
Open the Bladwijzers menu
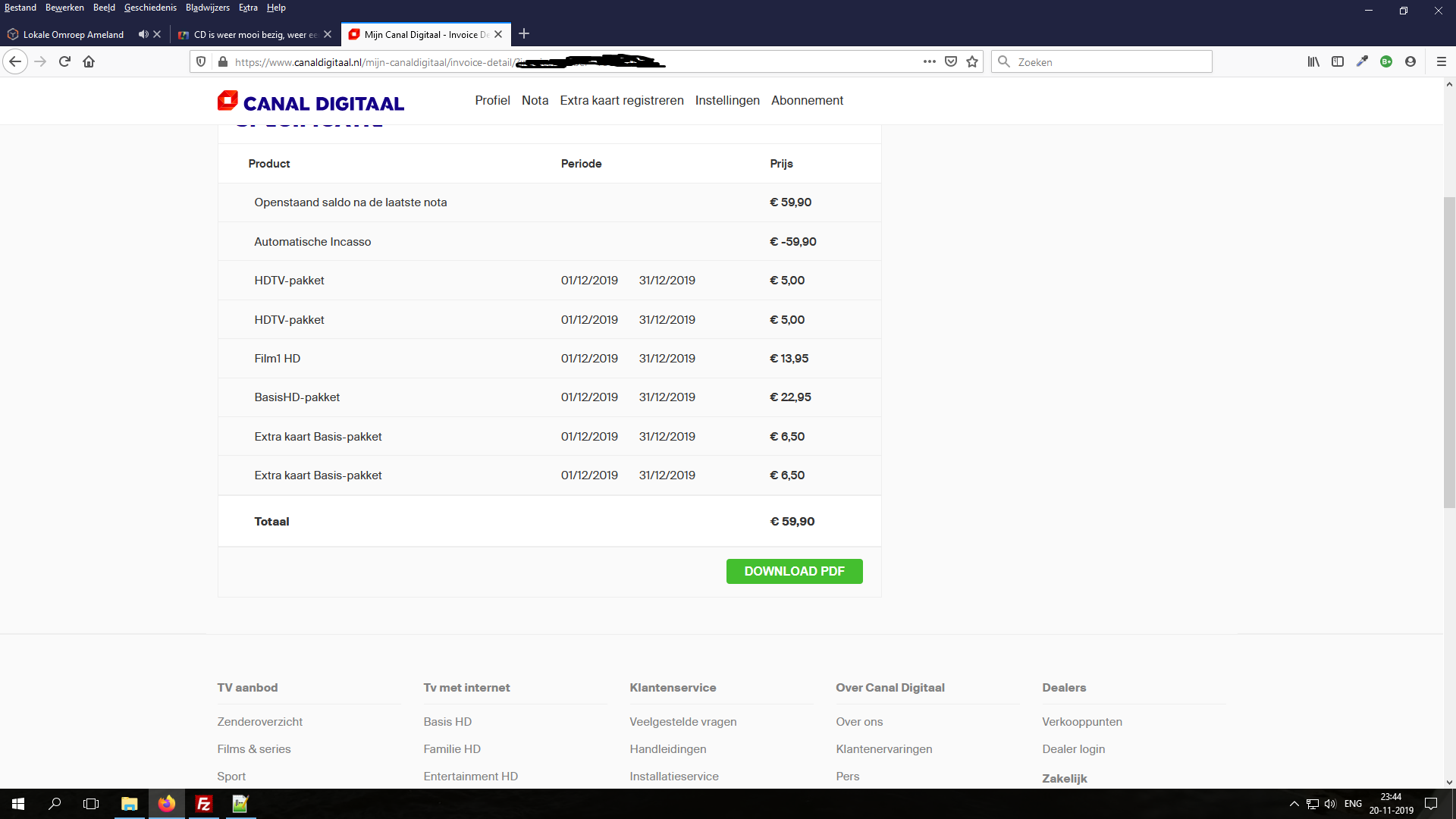coord(208,8)
